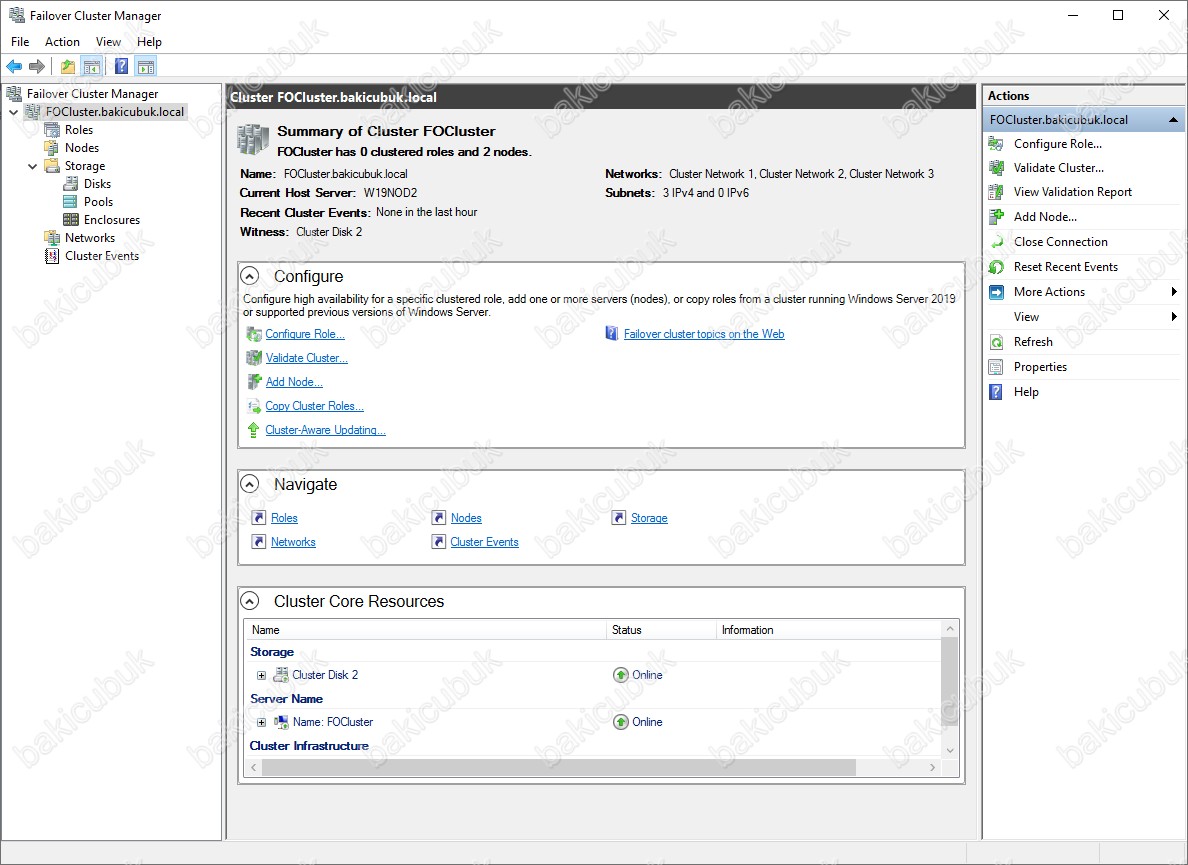Click the Pools icon in the tree
The image size is (1188, 865).
point(70,201)
